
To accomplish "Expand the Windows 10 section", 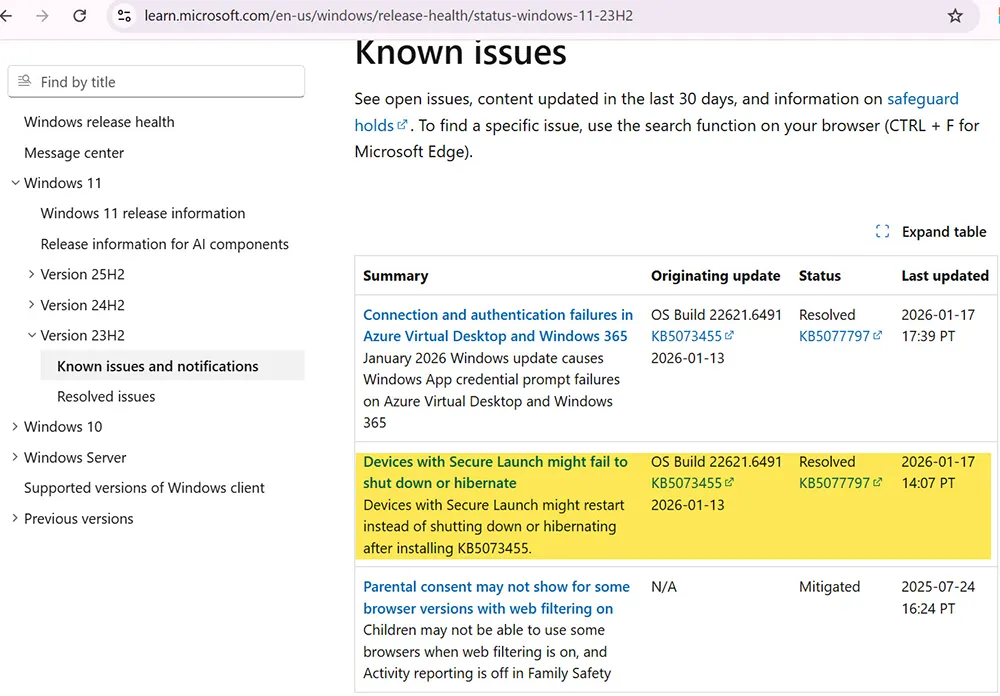I will tap(14, 426).
